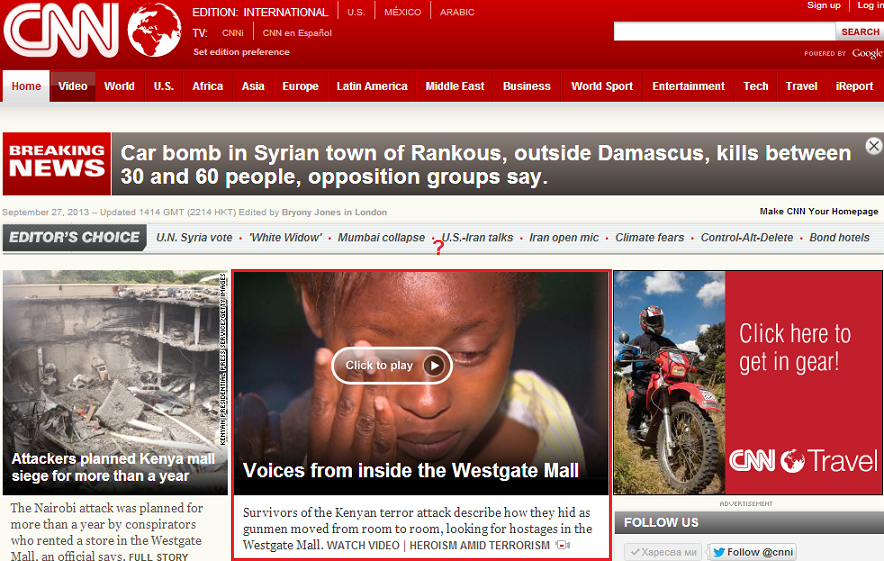Viewport: 884px width, 561px height.
Task: Click Set edition preference
Action: (241, 52)
